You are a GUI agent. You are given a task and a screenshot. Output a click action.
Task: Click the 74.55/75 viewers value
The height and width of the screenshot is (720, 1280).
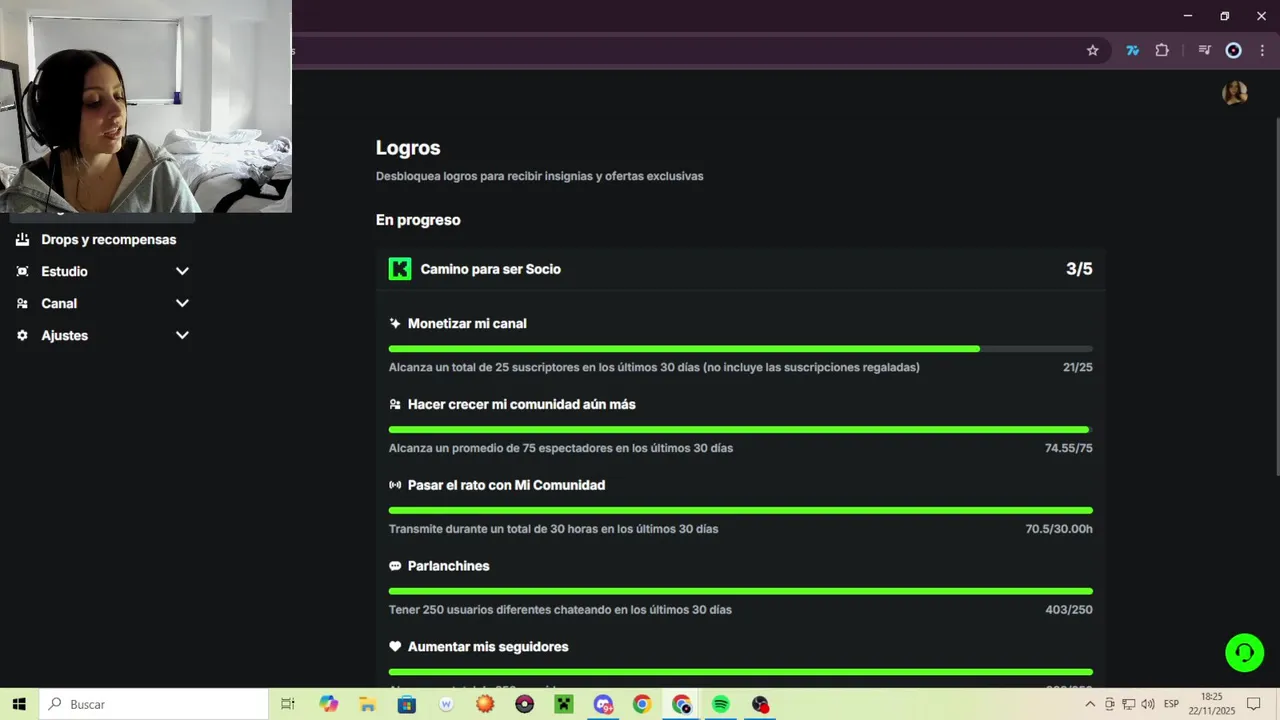(x=1069, y=449)
